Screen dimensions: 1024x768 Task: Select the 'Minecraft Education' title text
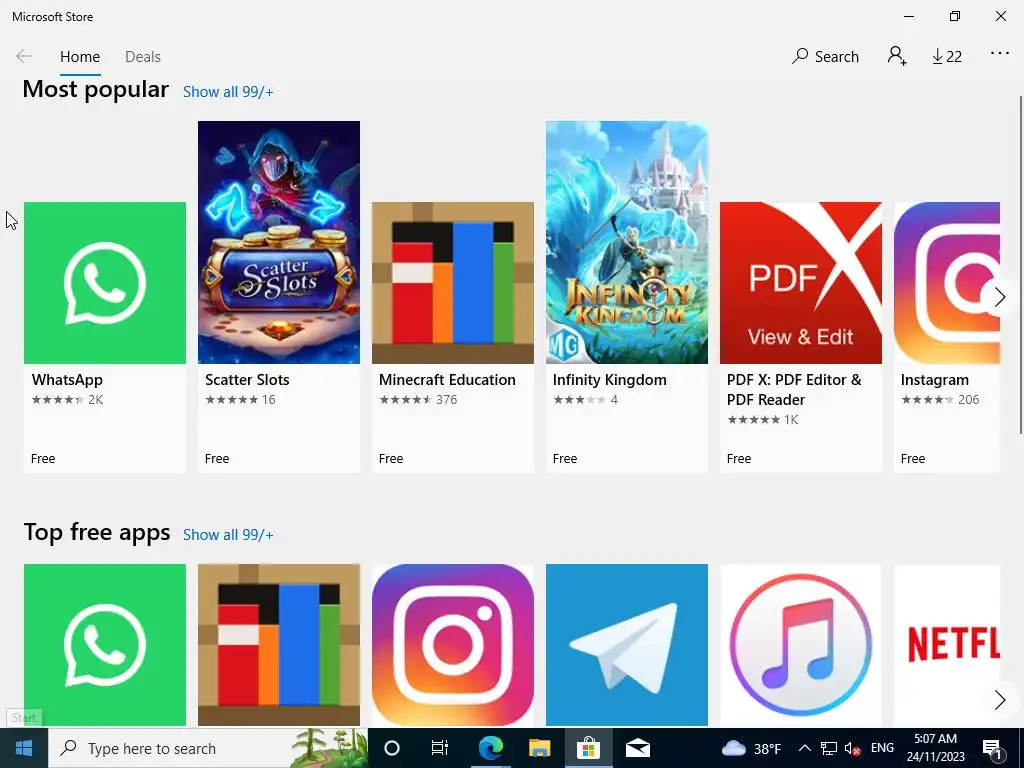[447, 380]
